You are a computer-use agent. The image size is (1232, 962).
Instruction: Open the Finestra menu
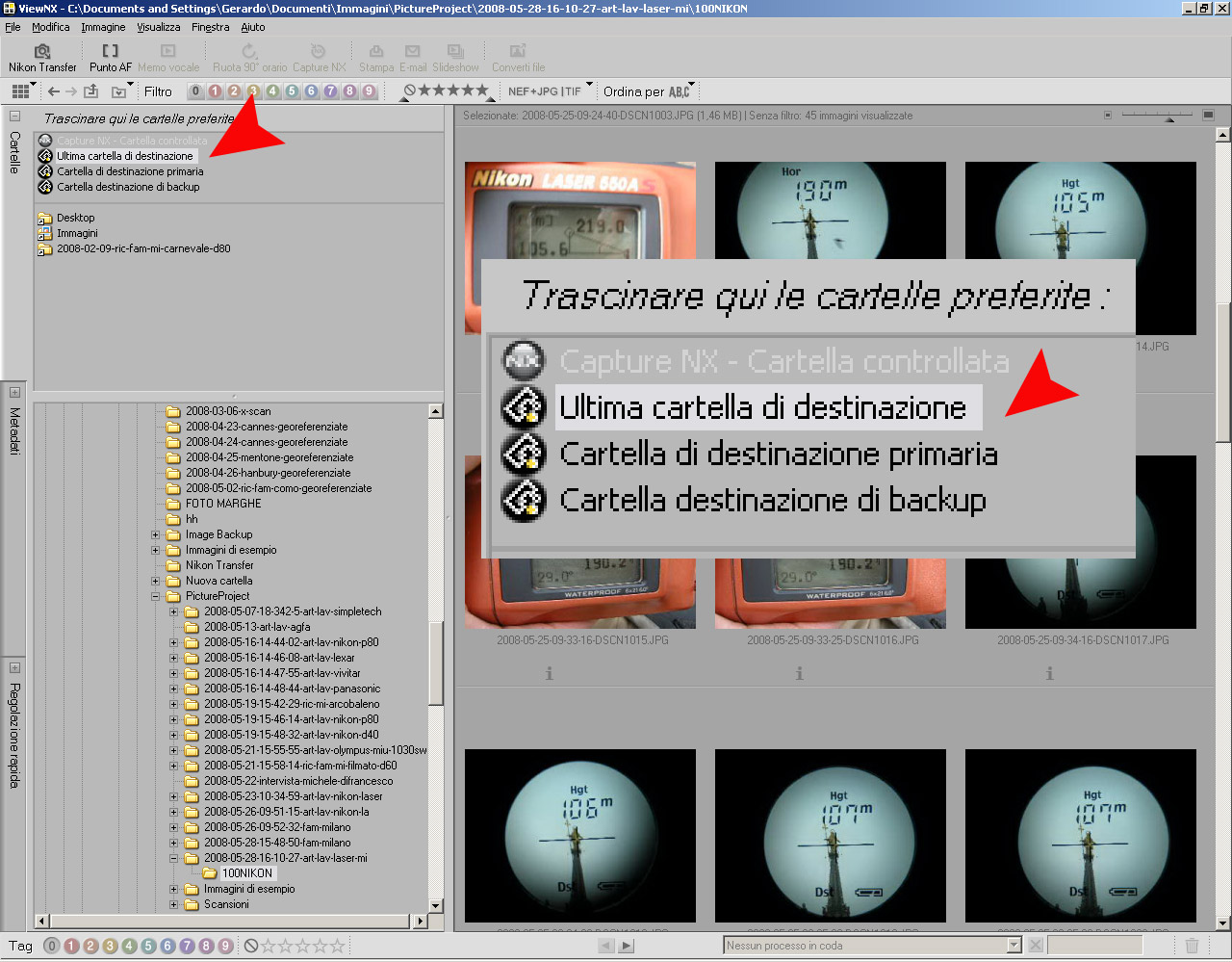pyautogui.click(x=210, y=27)
